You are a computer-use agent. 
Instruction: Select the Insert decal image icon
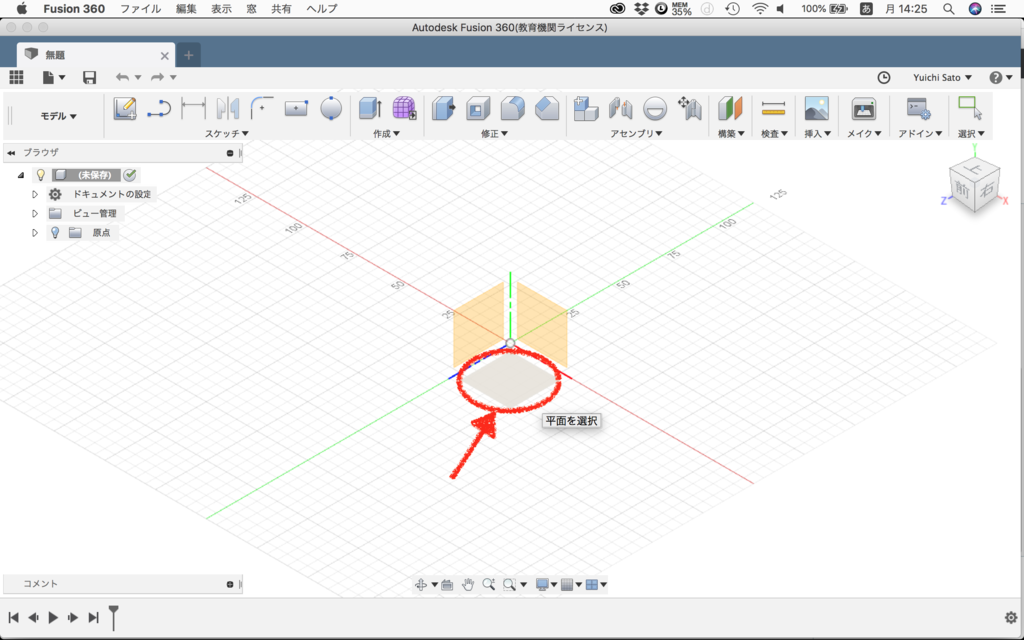pos(816,108)
